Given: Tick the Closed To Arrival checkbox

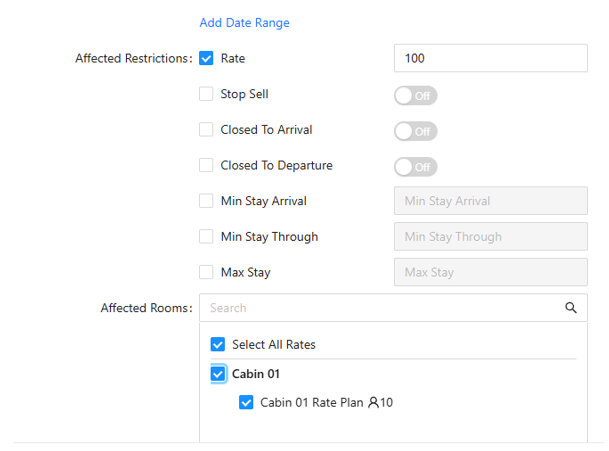Looking at the screenshot, I should (206, 130).
